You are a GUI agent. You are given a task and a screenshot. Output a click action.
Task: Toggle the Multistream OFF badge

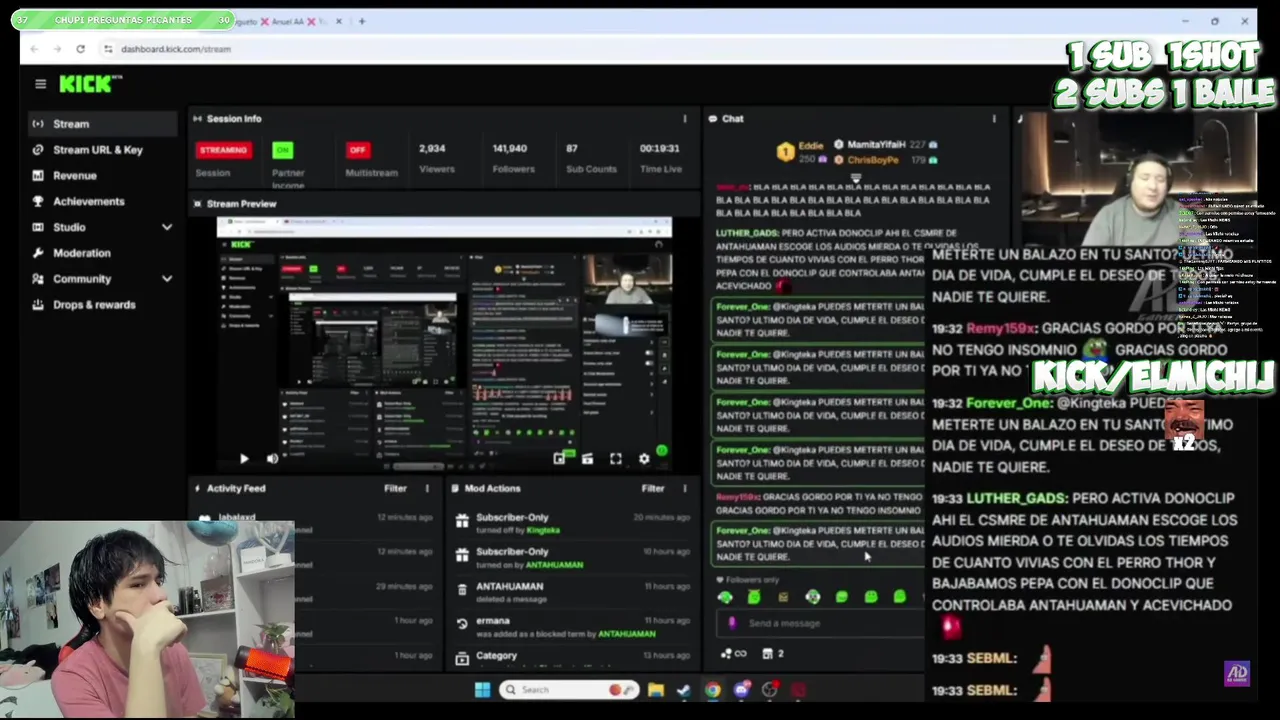(x=358, y=150)
